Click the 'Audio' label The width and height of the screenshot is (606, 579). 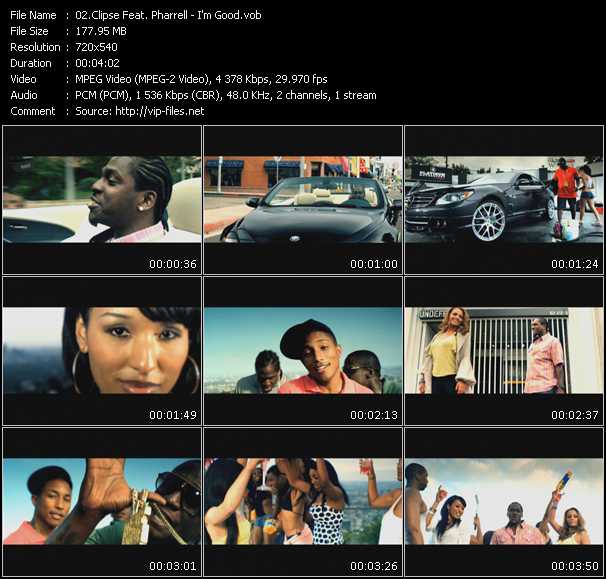coord(24,95)
